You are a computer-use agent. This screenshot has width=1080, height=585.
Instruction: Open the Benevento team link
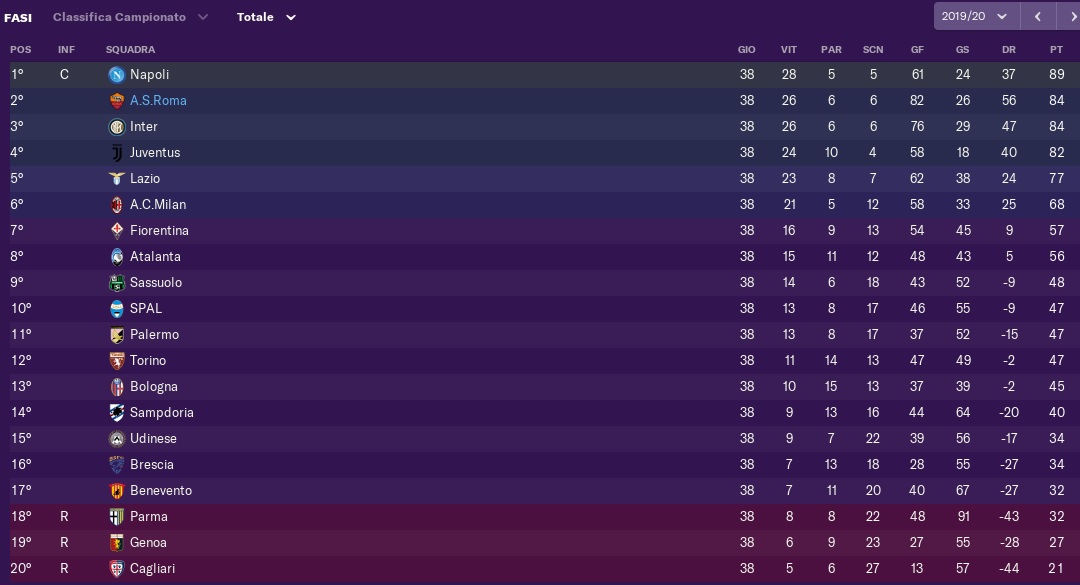(x=160, y=491)
